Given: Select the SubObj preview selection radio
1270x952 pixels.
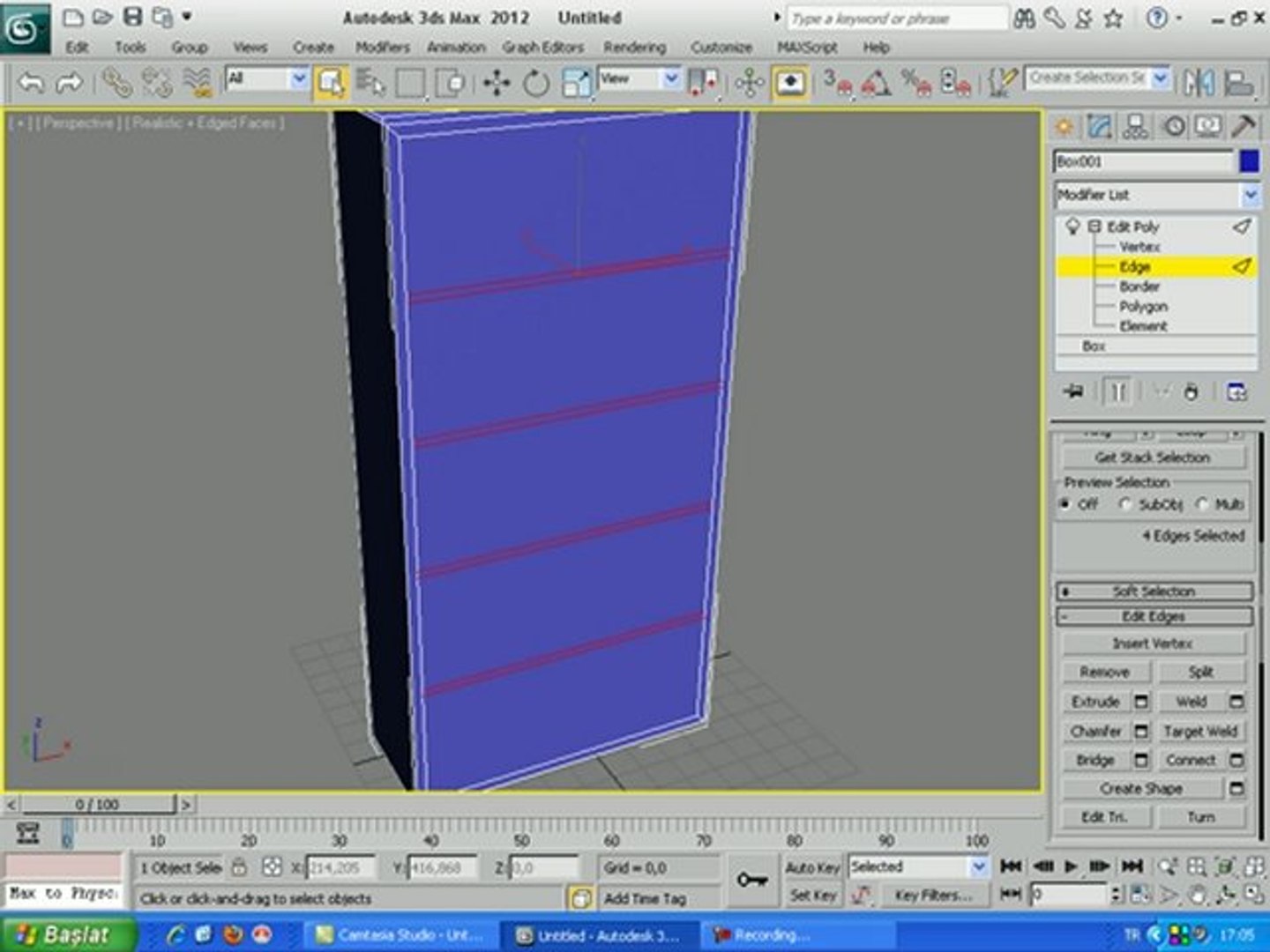Looking at the screenshot, I should [1125, 504].
